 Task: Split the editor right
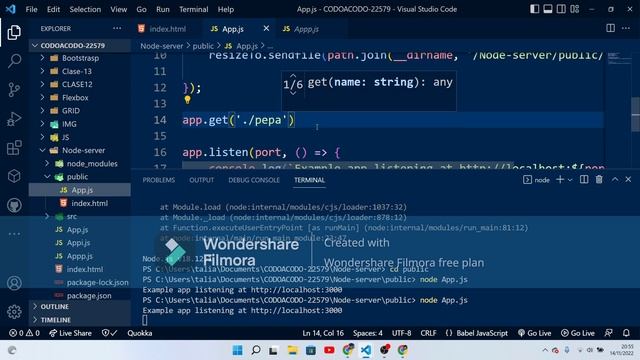click(610, 28)
